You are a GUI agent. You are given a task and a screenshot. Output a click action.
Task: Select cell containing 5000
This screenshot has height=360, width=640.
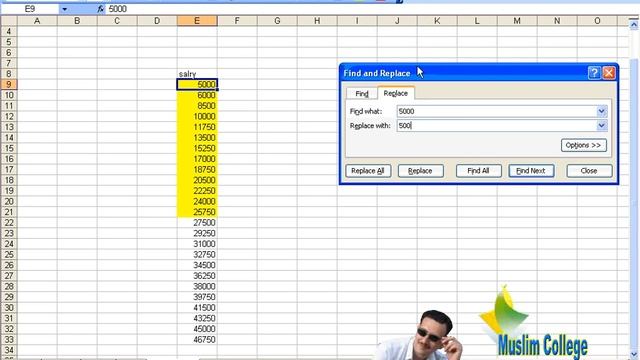(x=197, y=84)
